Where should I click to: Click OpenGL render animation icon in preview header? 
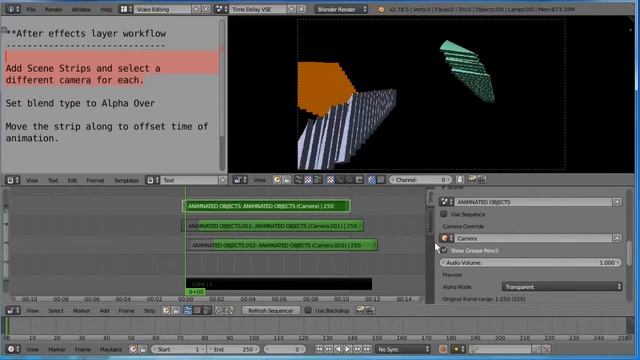[x=482, y=180]
